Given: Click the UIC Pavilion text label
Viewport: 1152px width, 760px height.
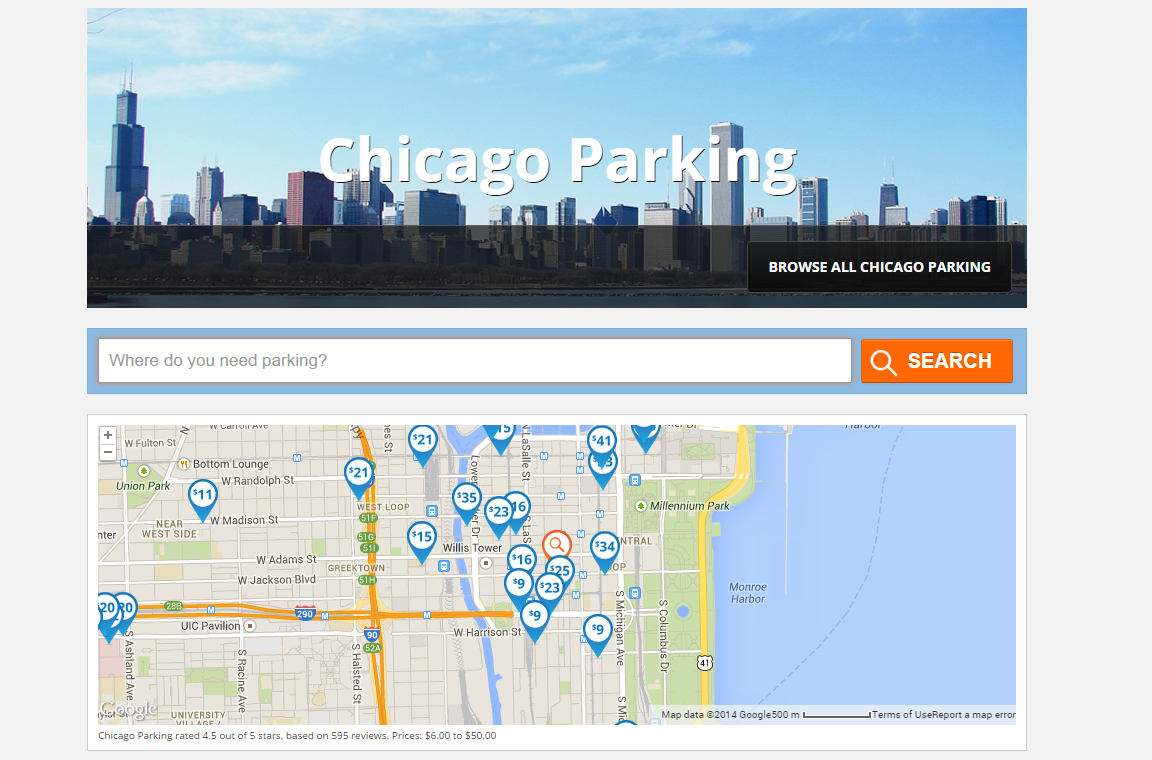Looking at the screenshot, I should coord(210,626).
